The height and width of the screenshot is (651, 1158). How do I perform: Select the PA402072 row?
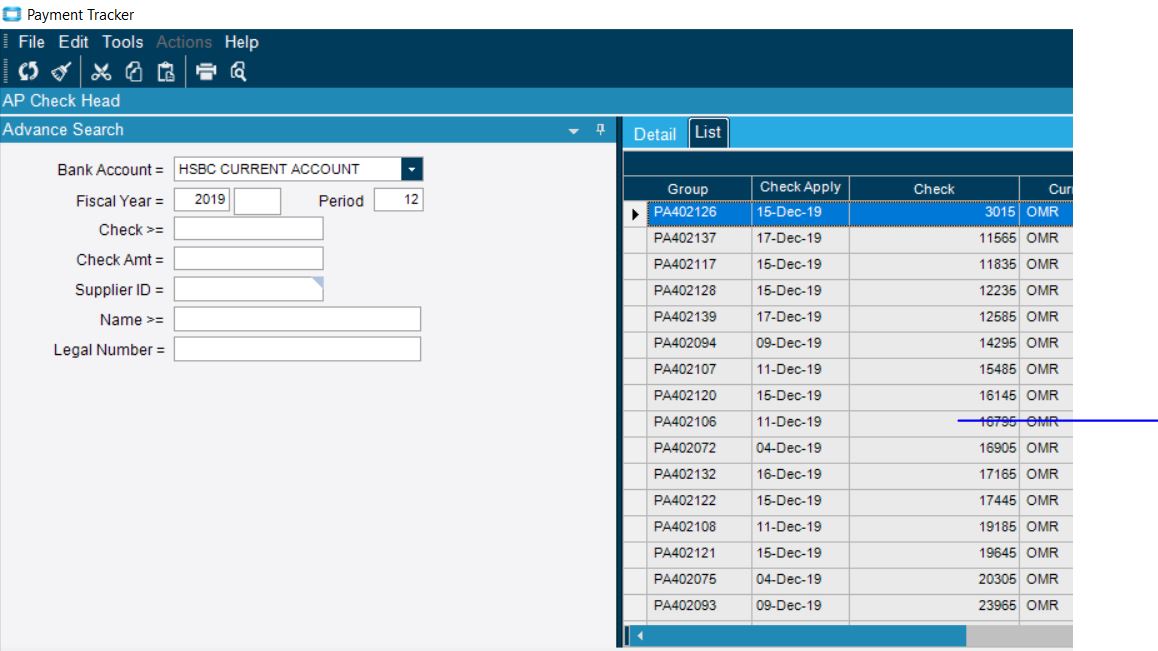pos(848,448)
